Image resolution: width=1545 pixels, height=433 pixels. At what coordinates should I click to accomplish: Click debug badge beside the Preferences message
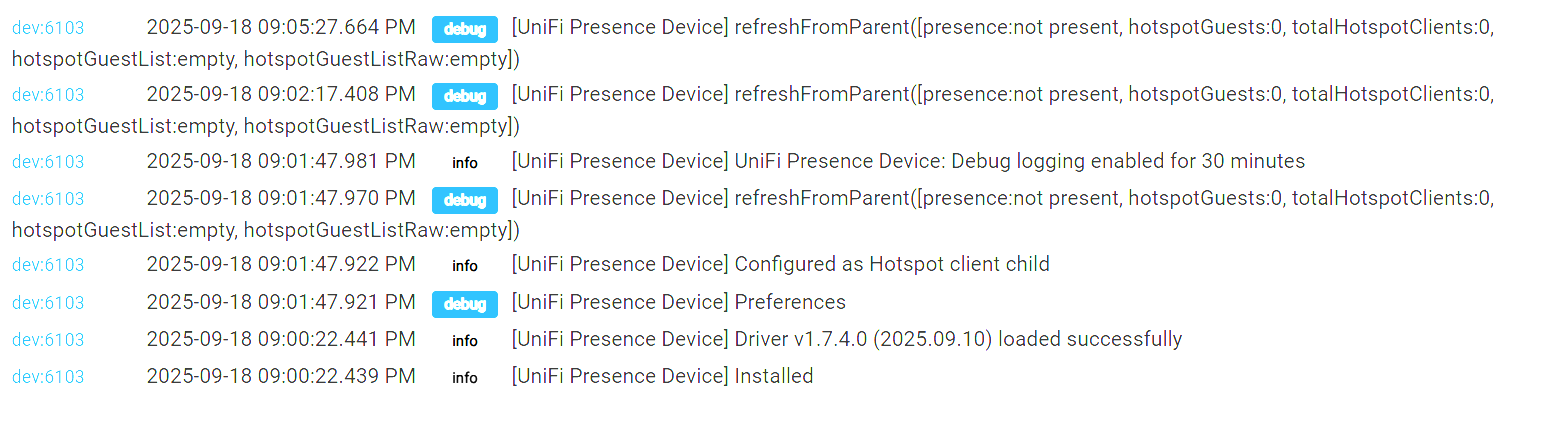(465, 304)
